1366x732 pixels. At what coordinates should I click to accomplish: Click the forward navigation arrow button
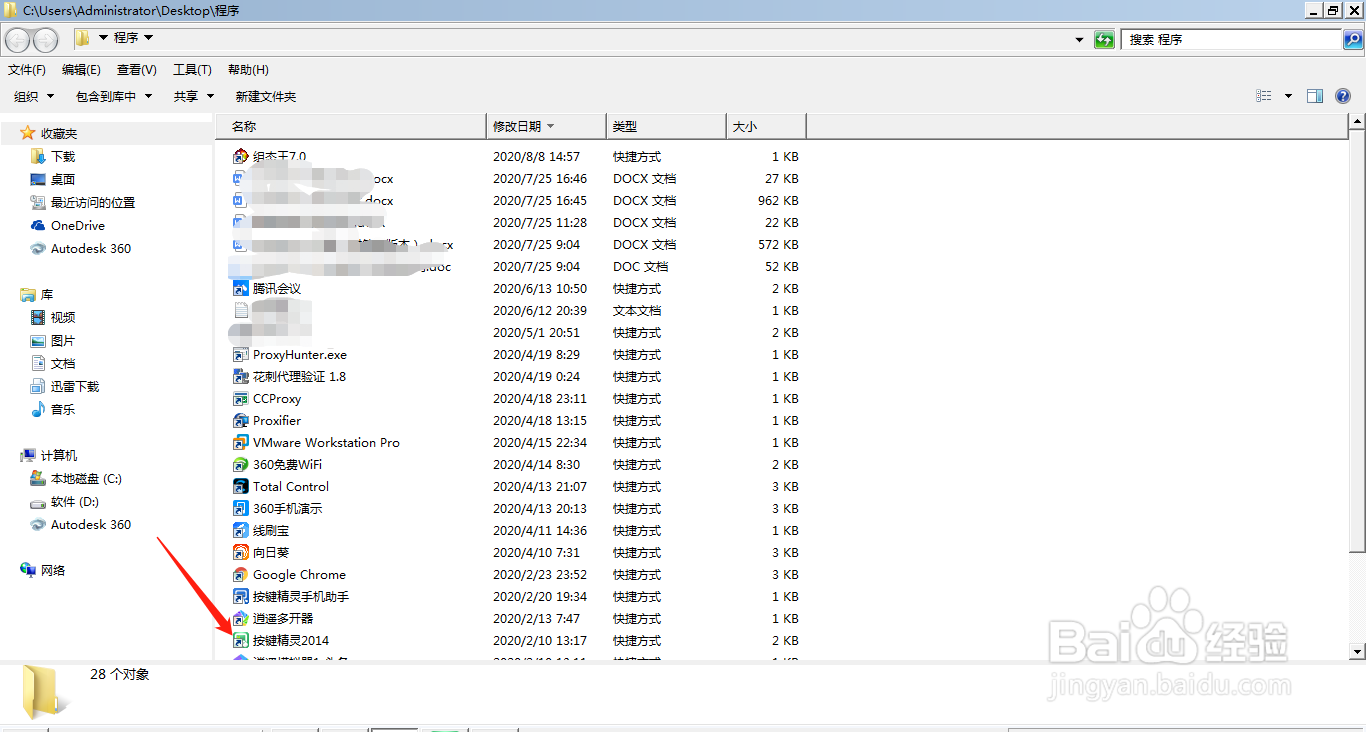[46, 39]
